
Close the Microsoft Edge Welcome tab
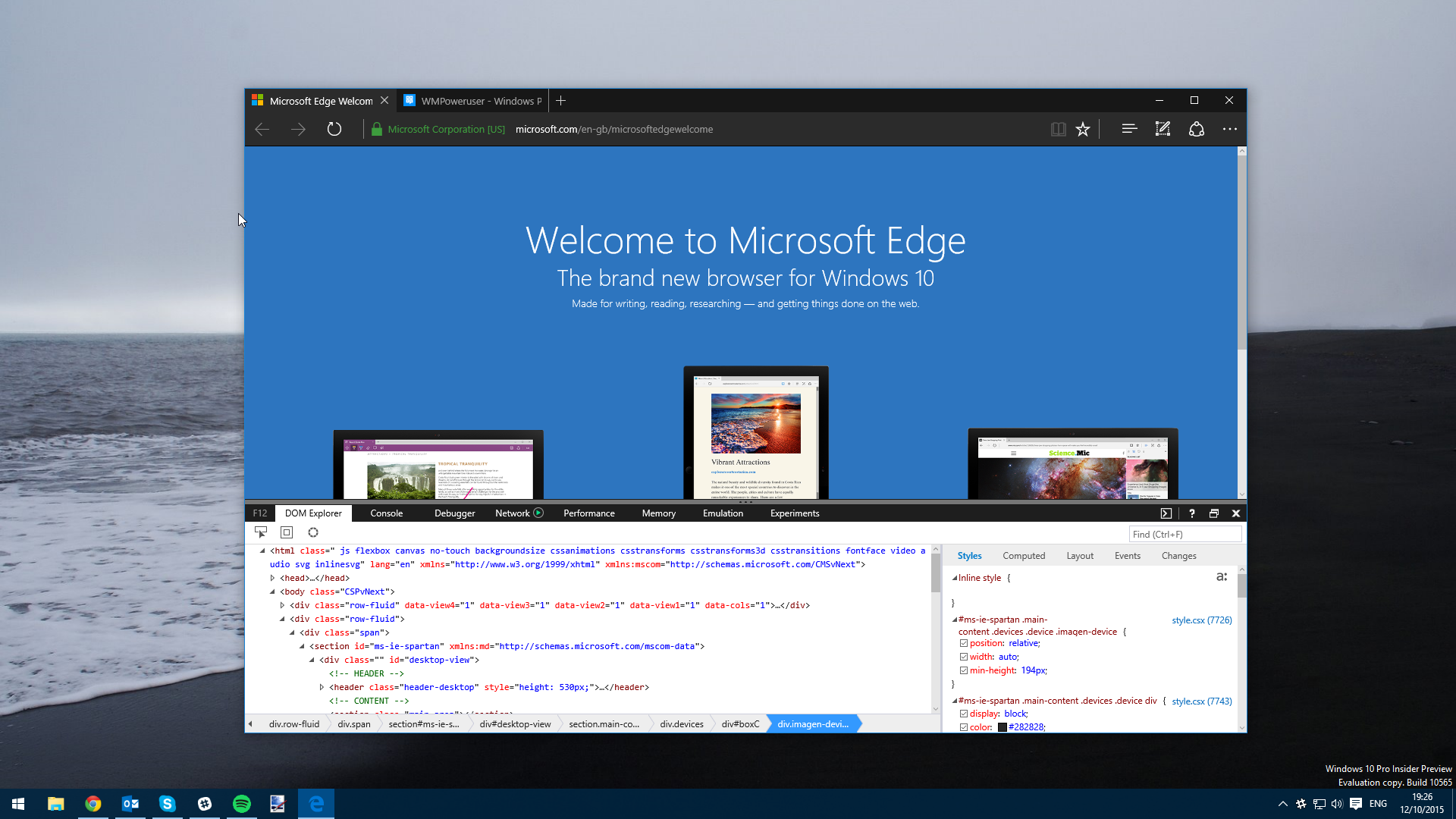(384, 100)
